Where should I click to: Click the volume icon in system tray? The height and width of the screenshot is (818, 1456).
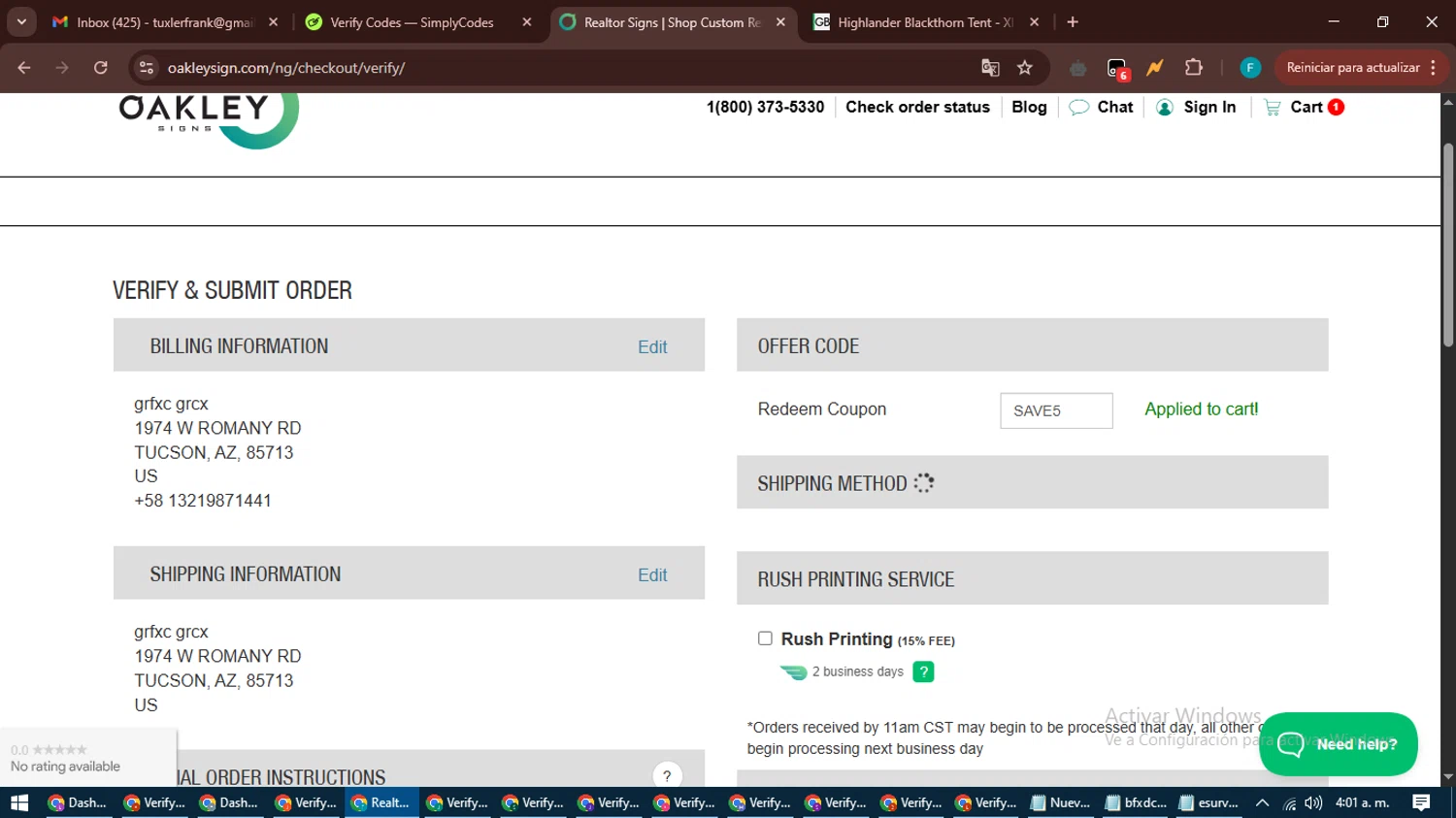click(x=1313, y=802)
